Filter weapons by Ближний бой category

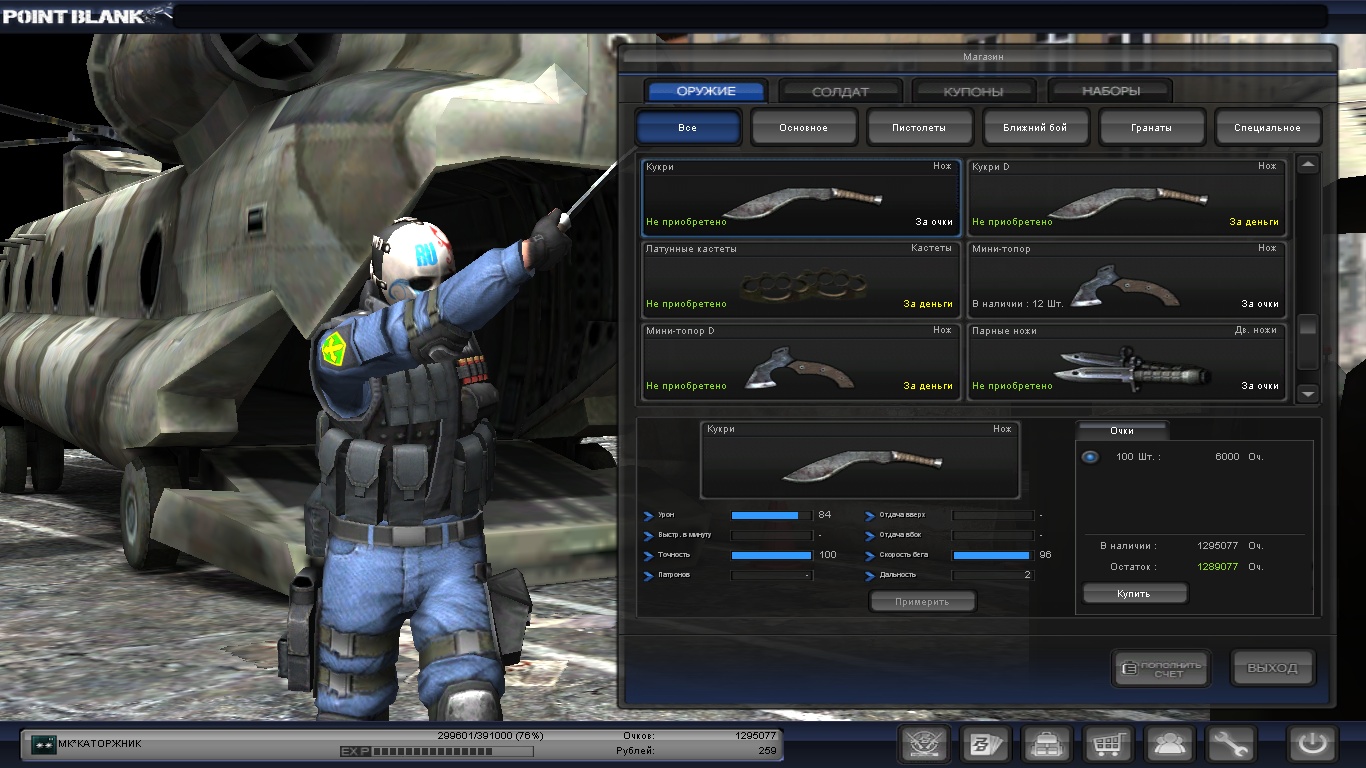click(1036, 128)
